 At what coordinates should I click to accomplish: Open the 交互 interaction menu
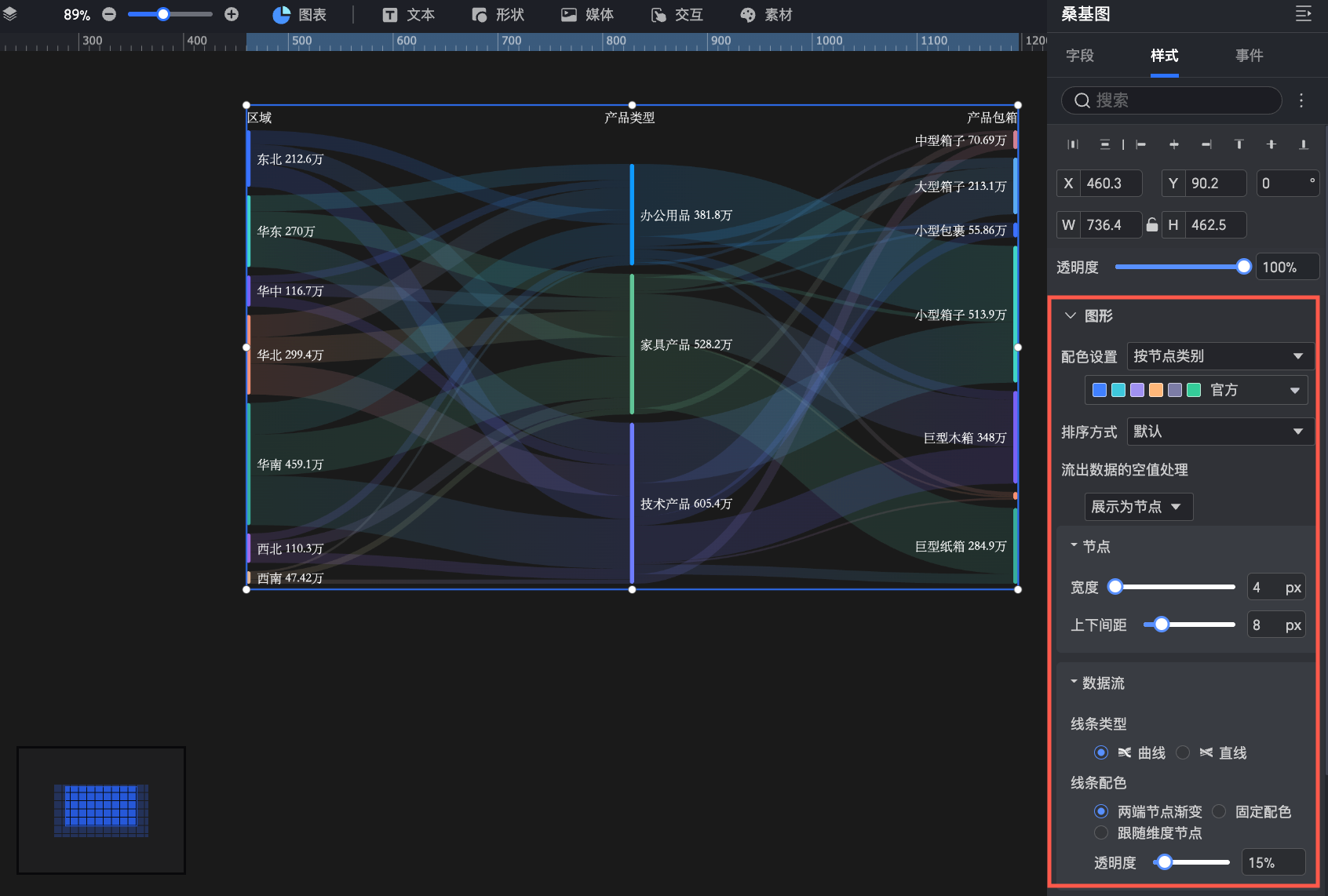(x=677, y=15)
